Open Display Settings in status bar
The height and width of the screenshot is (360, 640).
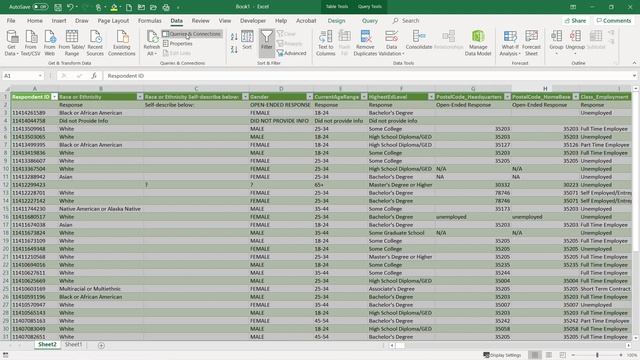[x=502, y=355]
